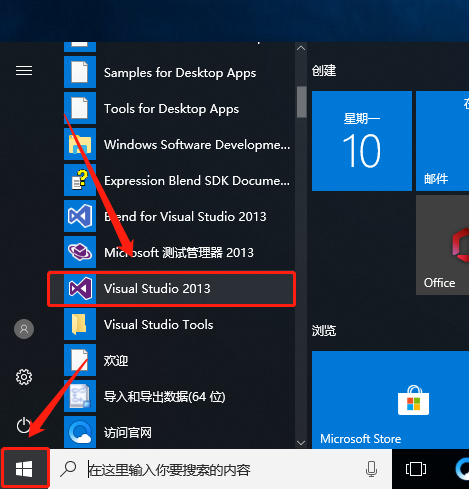Open the Start menu hamburger expand icon

[24, 70]
